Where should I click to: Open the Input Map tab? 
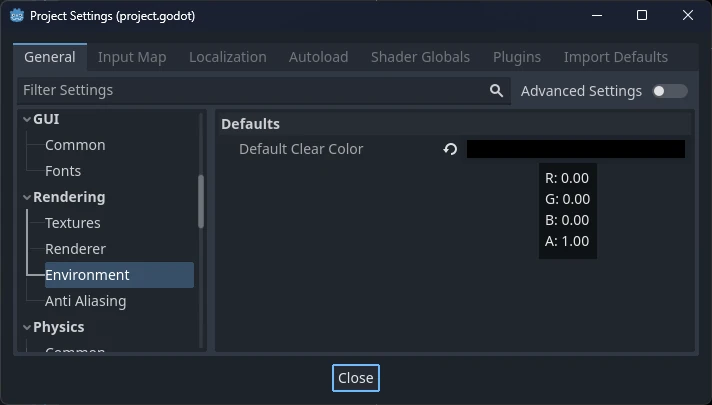click(x=132, y=57)
